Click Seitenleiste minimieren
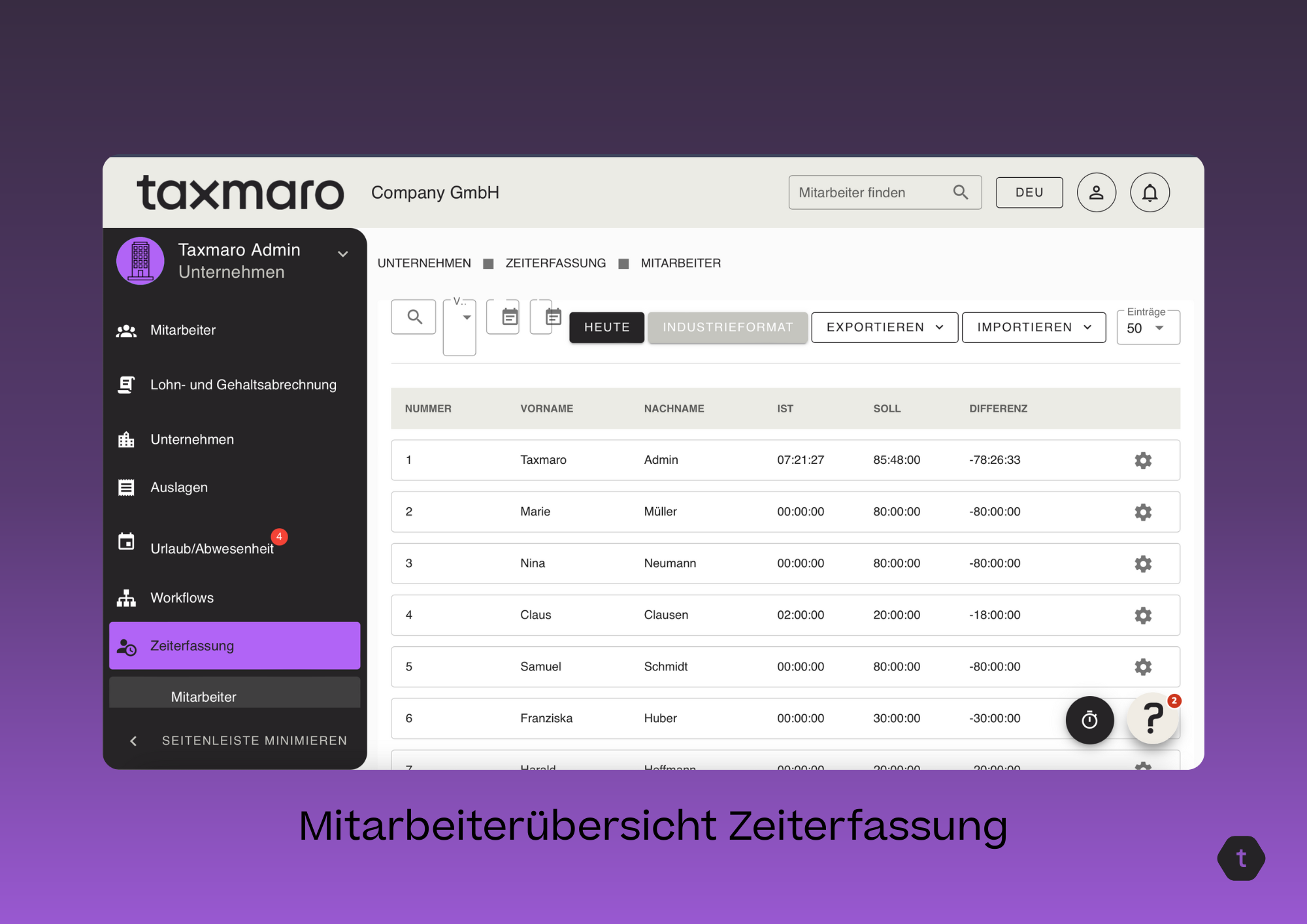Screen dimensions: 1307x924 pyautogui.click(x=254, y=740)
